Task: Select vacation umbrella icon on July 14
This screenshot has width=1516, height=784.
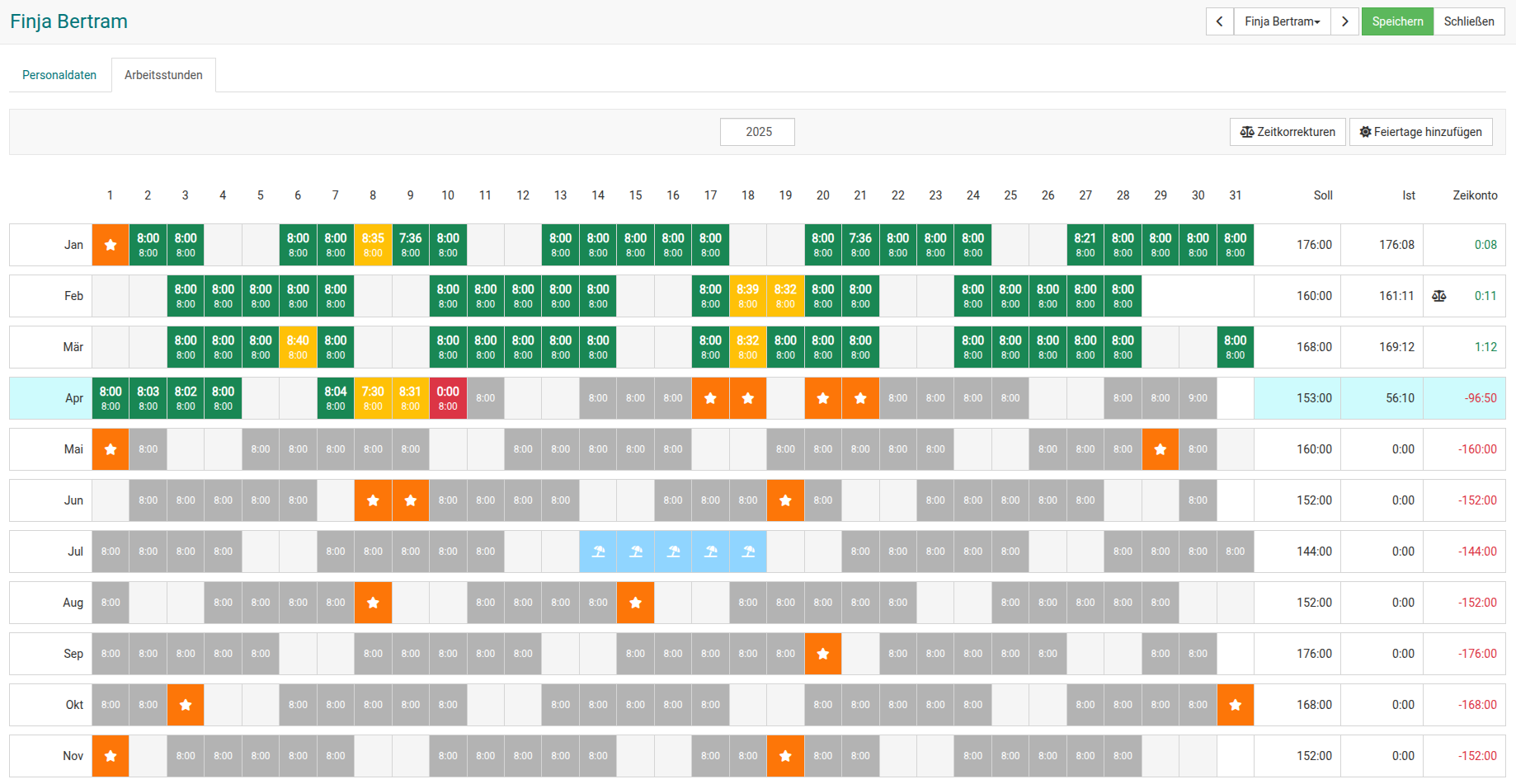Action: (x=598, y=552)
